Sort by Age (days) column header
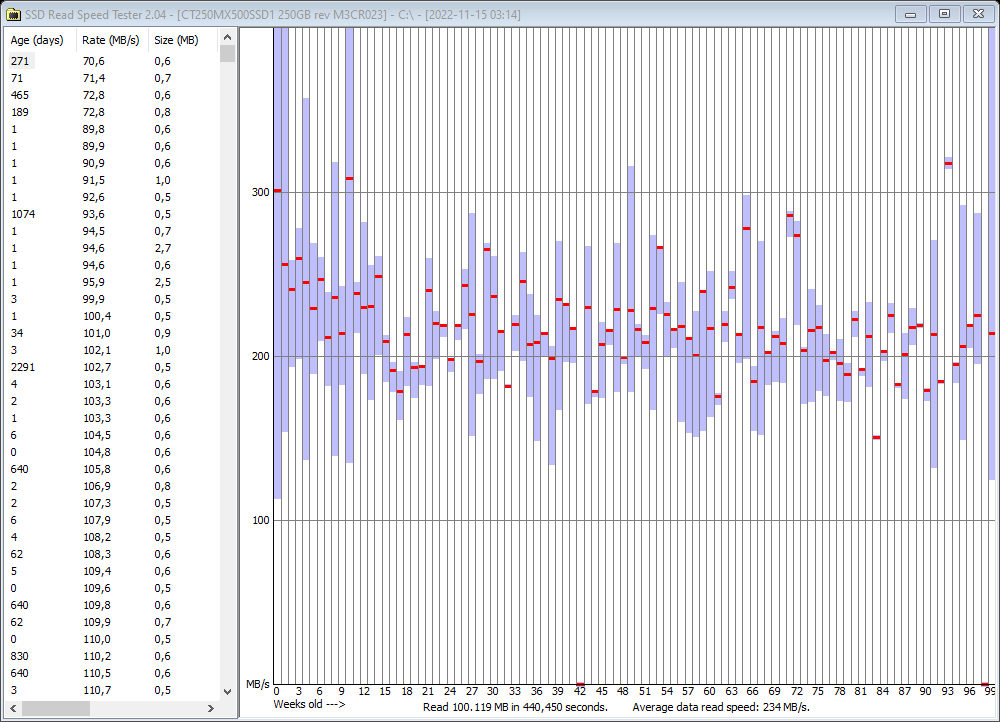This screenshot has height=722, width=1000. click(40, 40)
